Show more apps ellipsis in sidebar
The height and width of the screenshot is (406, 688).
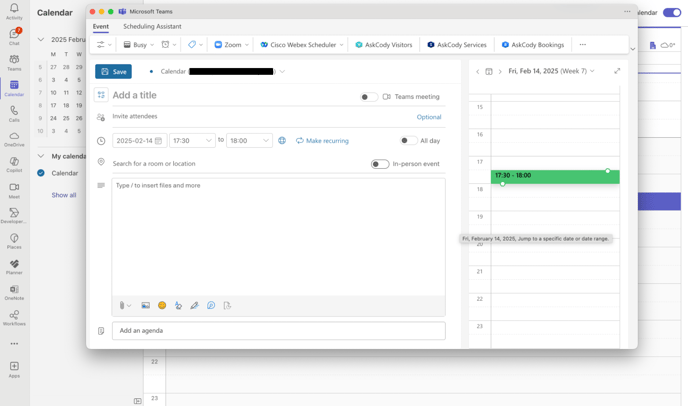(x=14, y=344)
